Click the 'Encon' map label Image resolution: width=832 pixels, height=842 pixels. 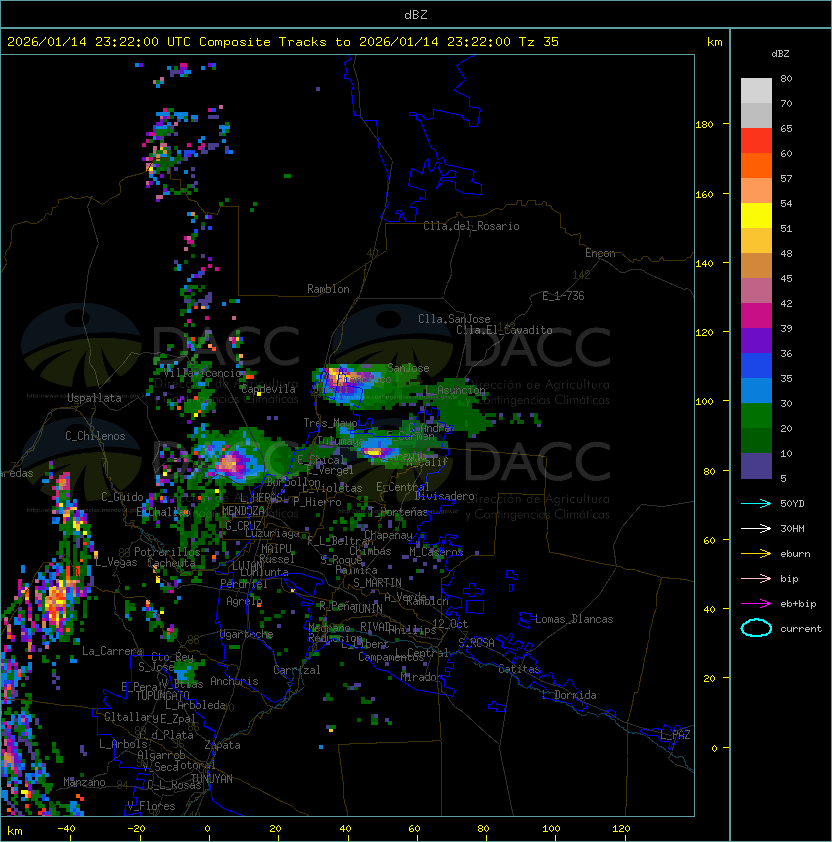pyautogui.click(x=600, y=253)
